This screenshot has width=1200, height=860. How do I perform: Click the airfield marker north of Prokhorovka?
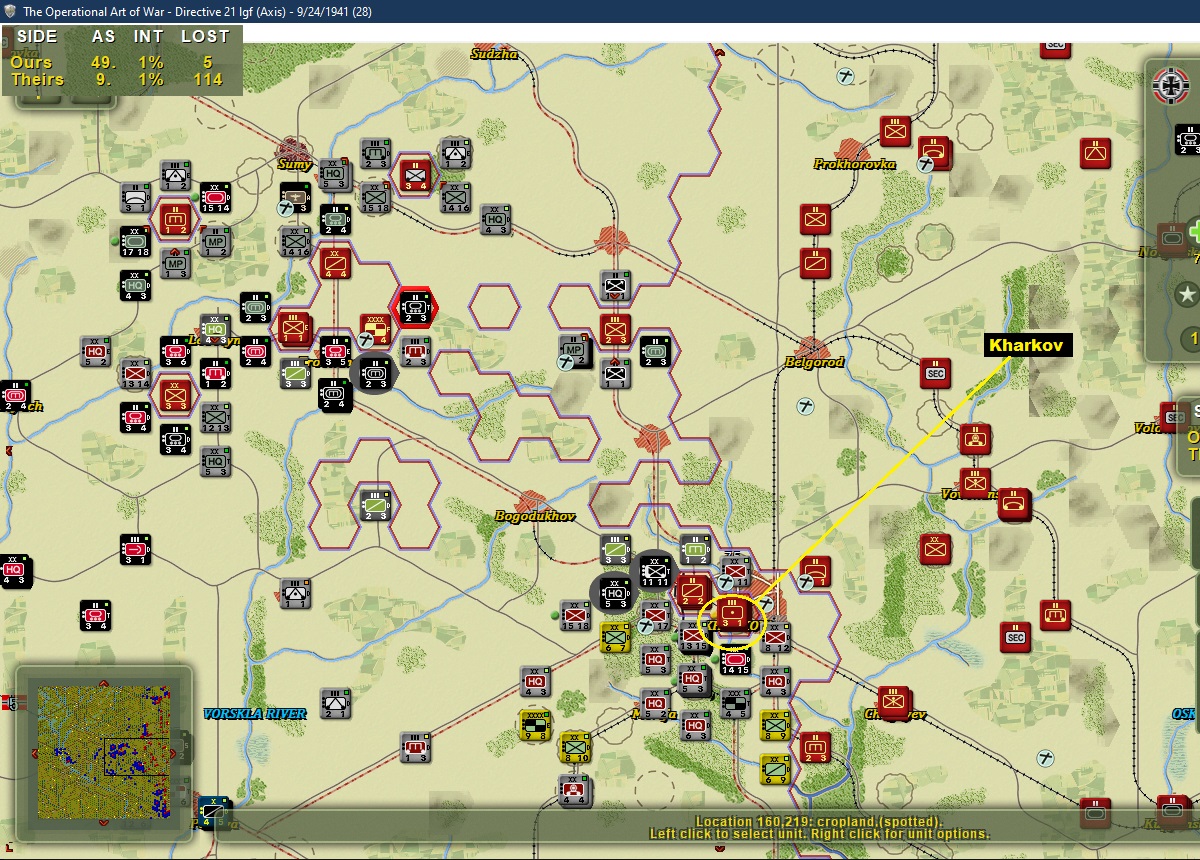[847, 75]
